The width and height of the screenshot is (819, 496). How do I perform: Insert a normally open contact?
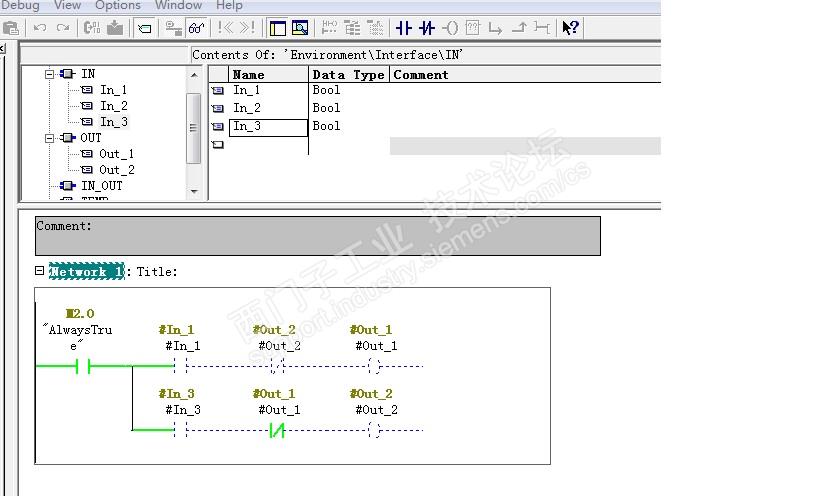pos(404,28)
